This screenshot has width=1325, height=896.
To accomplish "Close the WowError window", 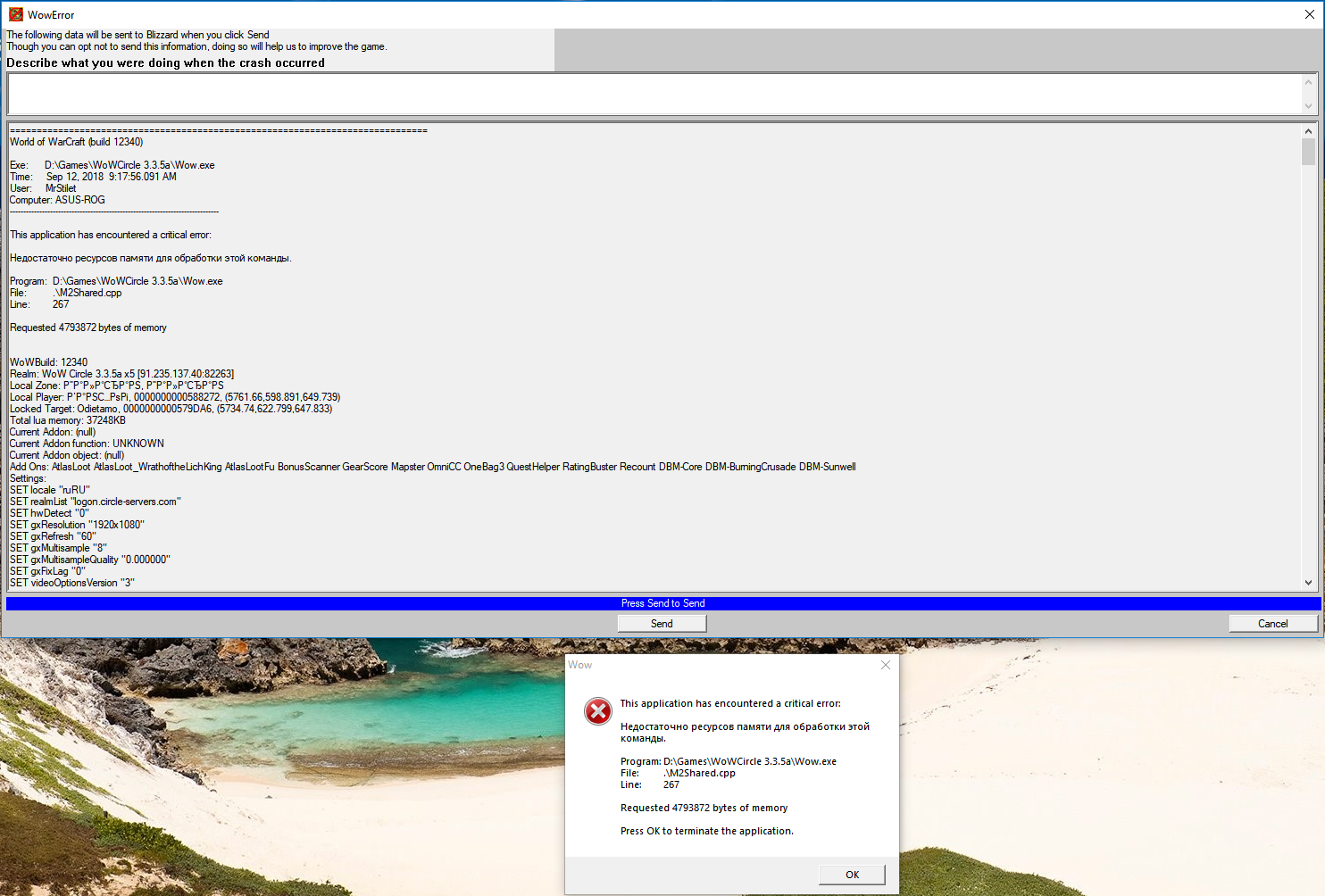I will point(1309,14).
